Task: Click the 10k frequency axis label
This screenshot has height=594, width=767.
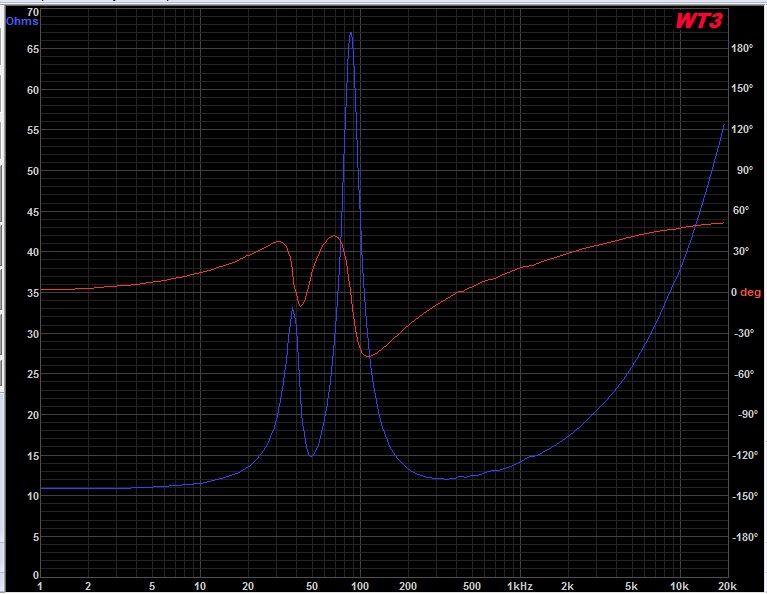Action: click(x=679, y=586)
